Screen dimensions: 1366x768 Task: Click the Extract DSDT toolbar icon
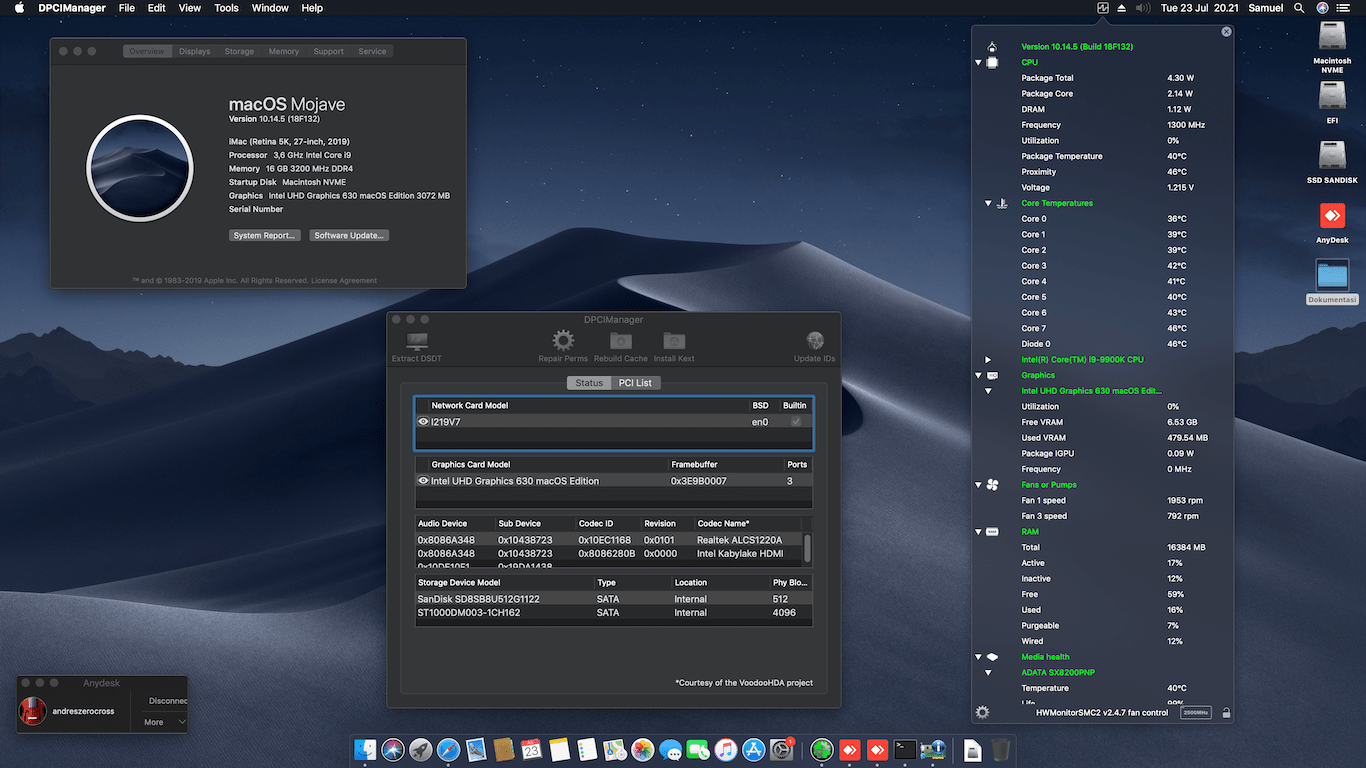pyautogui.click(x=417, y=341)
